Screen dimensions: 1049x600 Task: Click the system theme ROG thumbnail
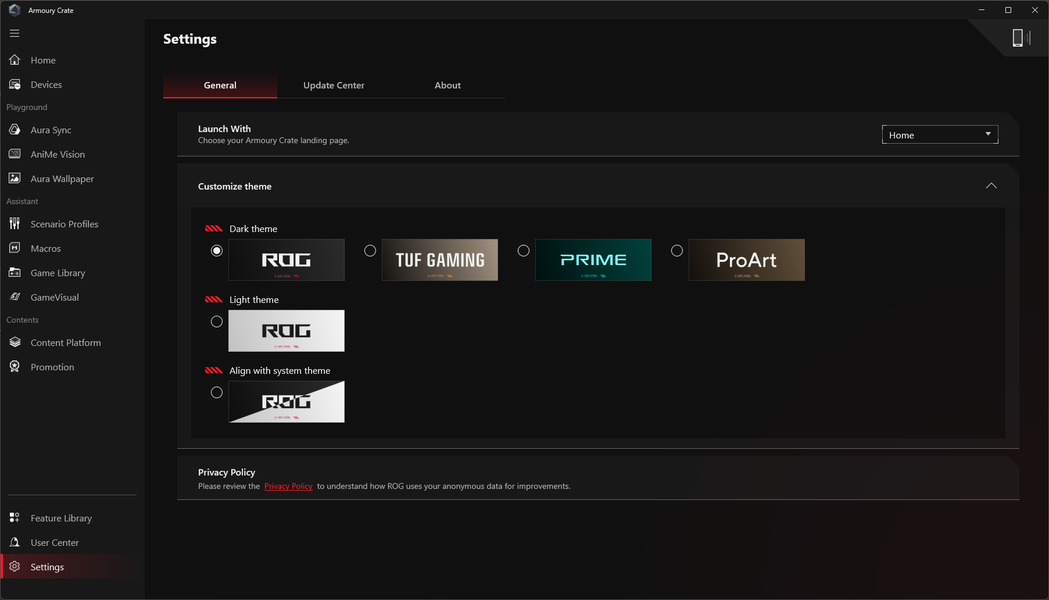pos(286,401)
